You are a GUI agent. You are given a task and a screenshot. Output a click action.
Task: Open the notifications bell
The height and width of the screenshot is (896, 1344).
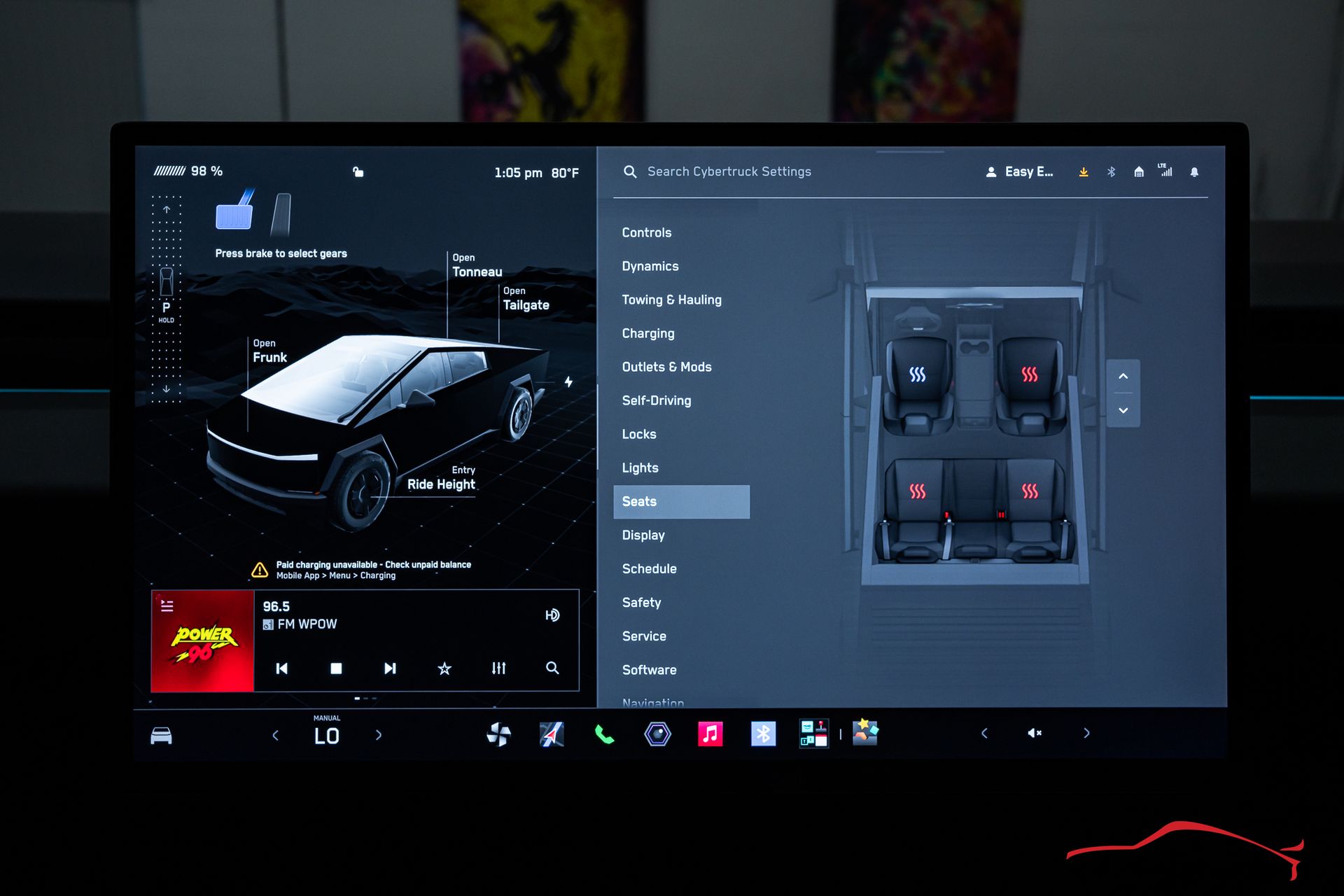tap(1194, 172)
